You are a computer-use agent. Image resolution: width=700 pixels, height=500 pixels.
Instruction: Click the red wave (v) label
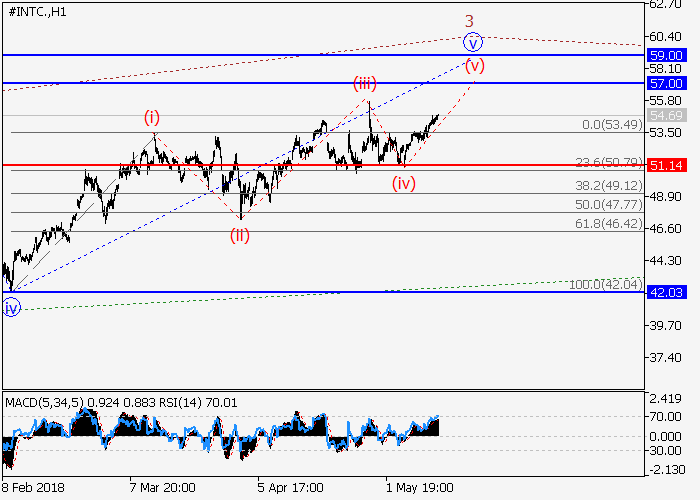pos(475,67)
